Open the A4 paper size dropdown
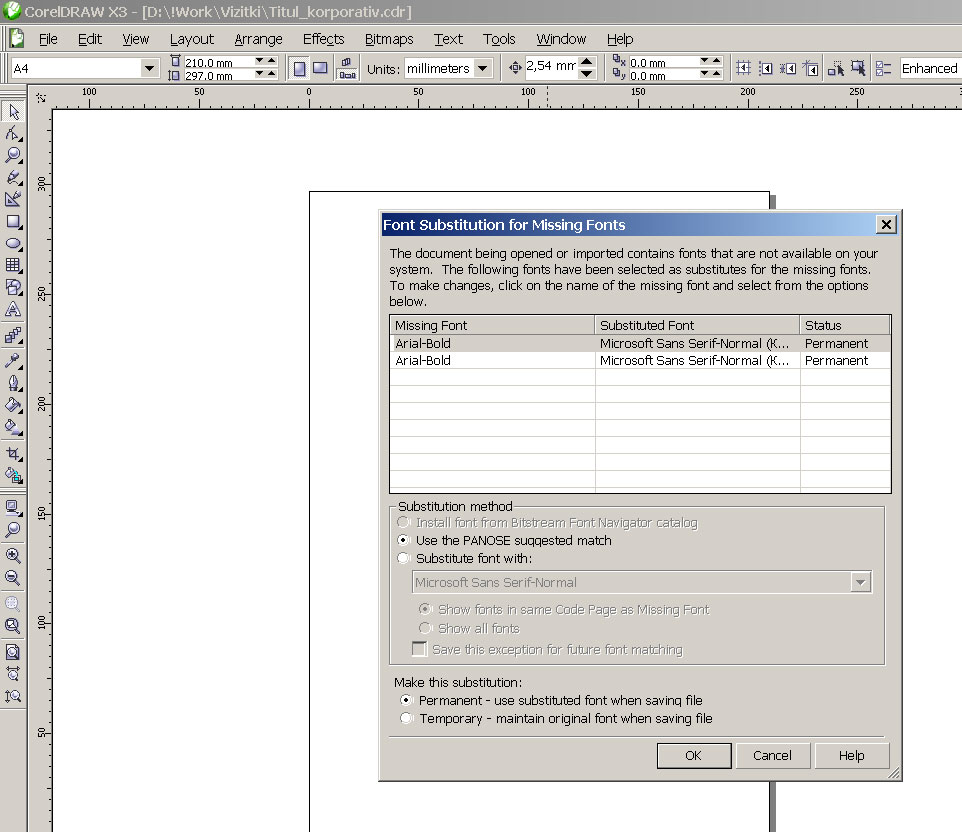This screenshot has width=962, height=832. [x=149, y=68]
